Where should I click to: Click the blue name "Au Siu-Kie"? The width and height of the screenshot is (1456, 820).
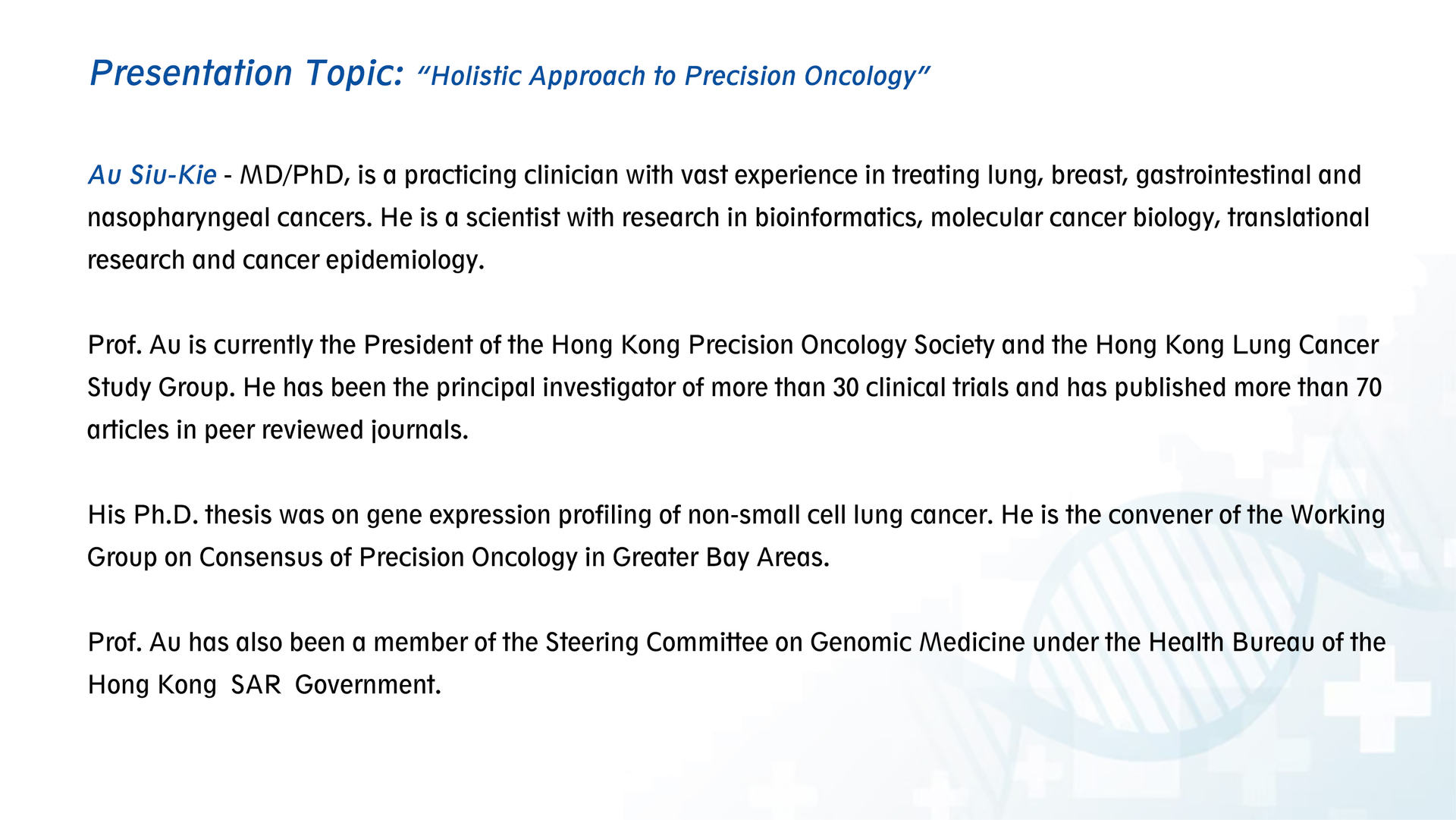click(x=152, y=175)
